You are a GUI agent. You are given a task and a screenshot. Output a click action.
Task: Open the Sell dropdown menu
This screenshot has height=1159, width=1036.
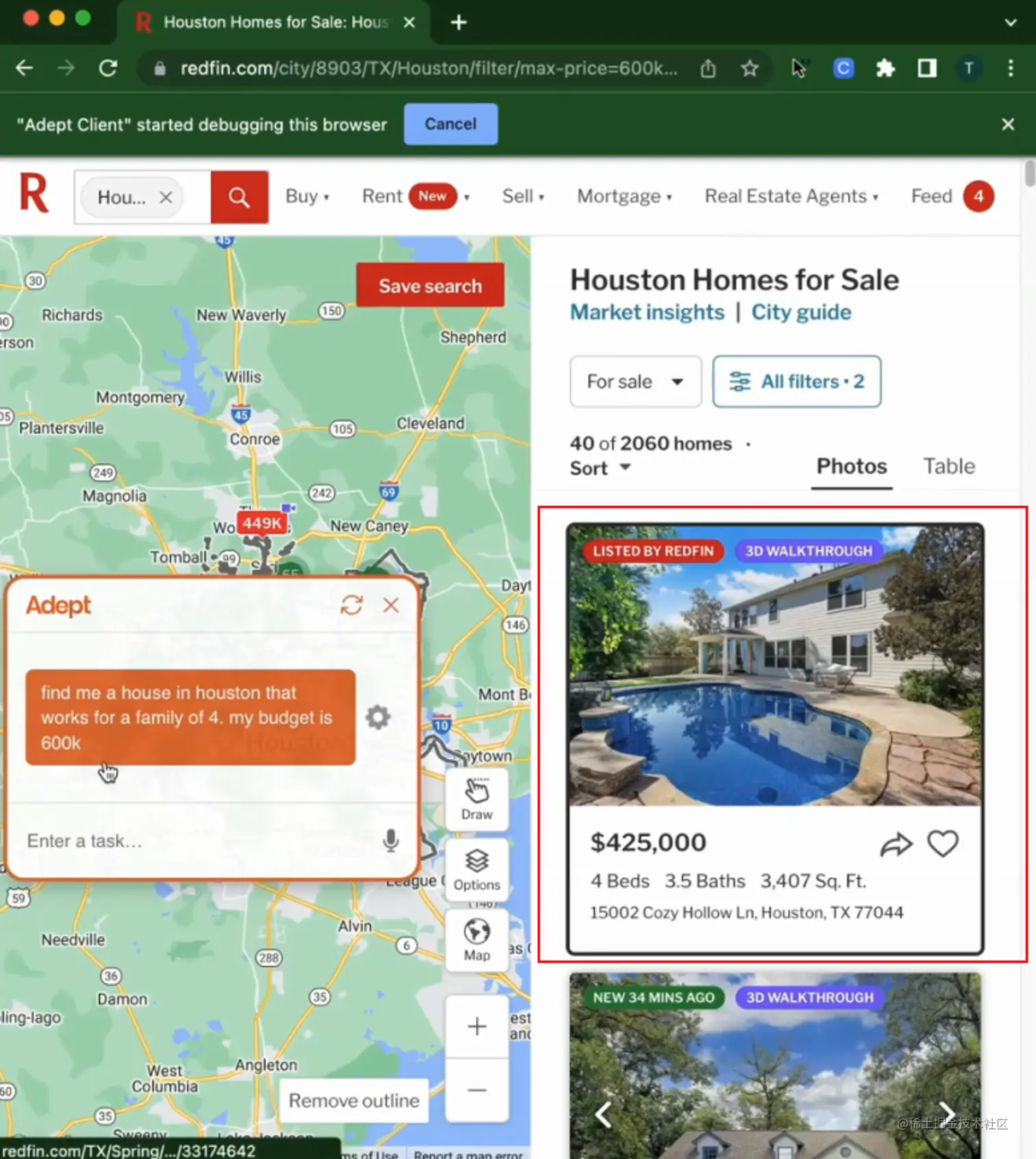pyautogui.click(x=523, y=196)
